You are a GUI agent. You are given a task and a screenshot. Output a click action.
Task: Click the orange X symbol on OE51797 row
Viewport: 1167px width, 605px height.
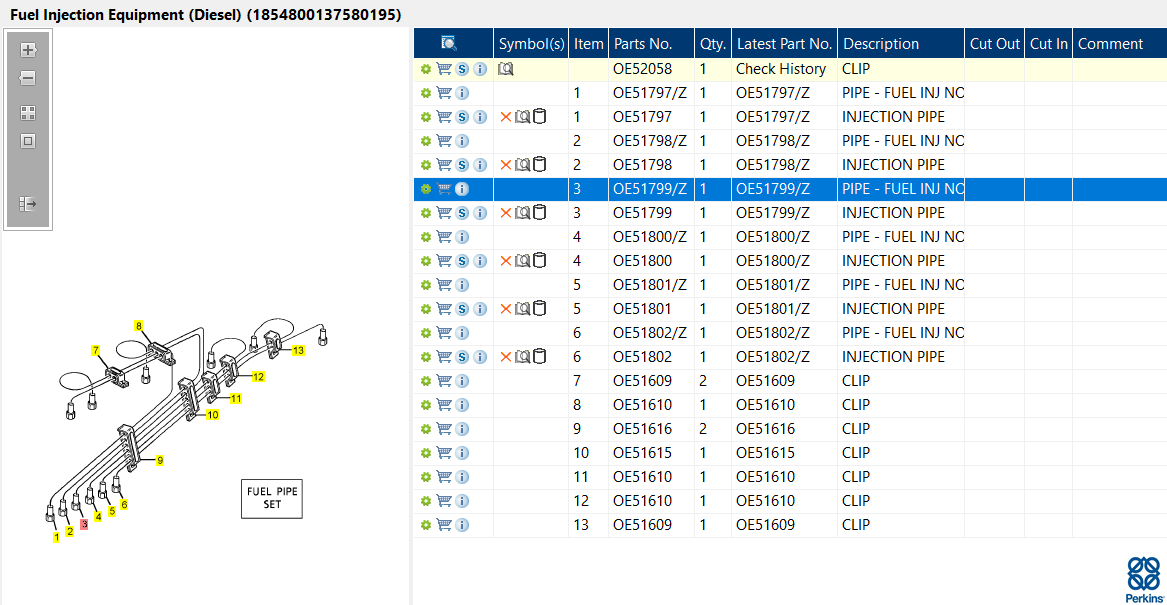tap(505, 117)
